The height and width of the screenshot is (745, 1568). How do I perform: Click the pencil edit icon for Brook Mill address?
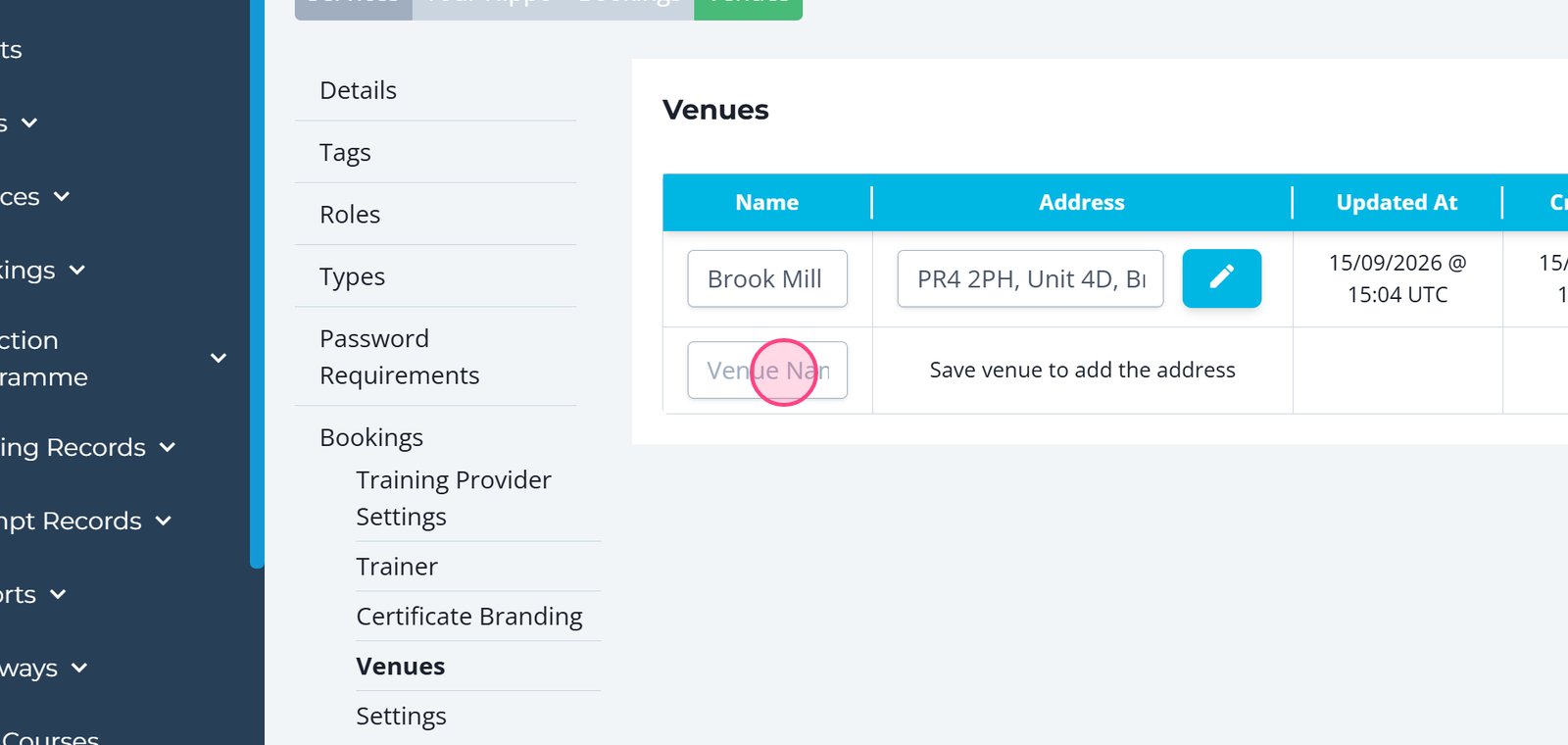[1221, 278]
